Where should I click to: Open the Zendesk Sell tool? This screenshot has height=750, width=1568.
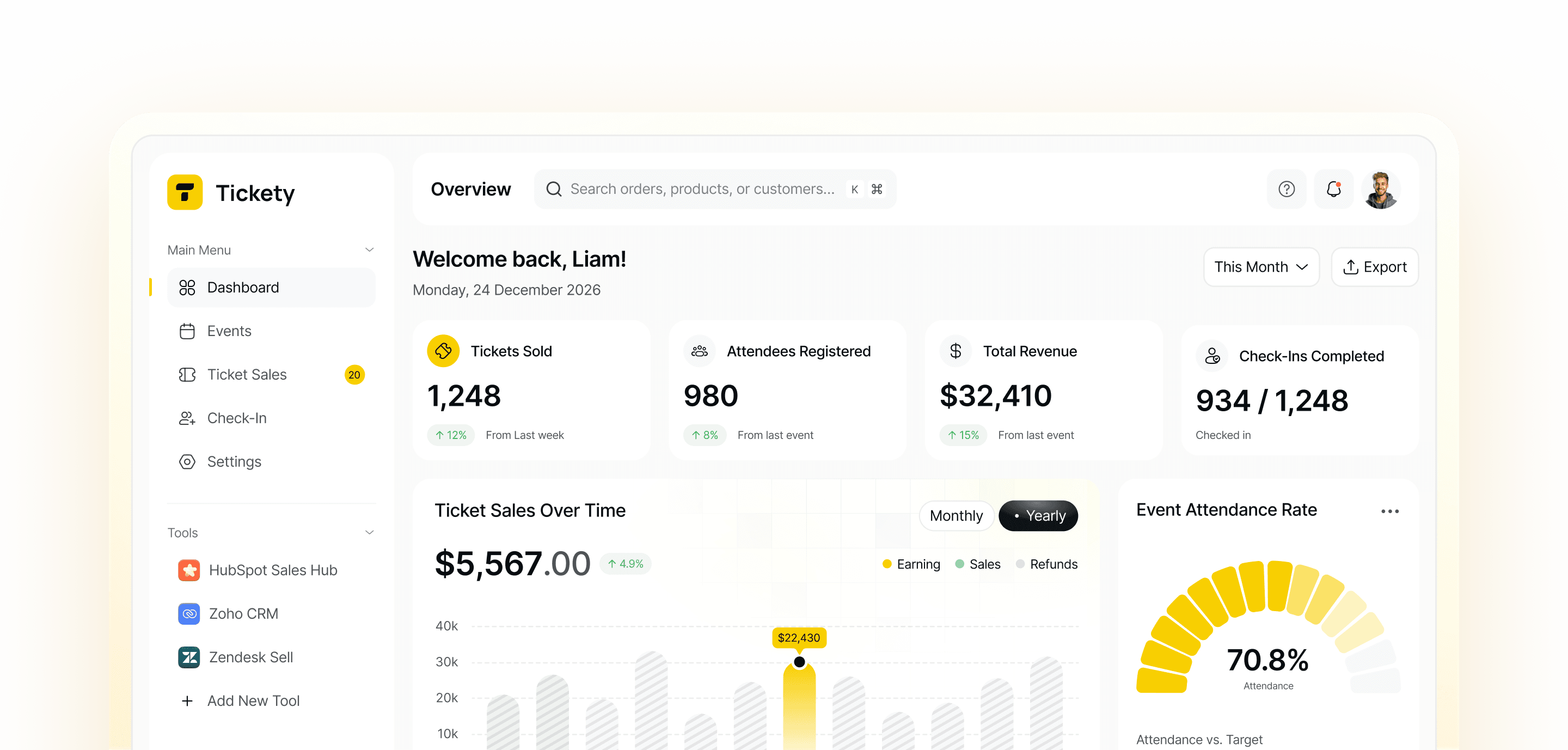coord(250,657)
